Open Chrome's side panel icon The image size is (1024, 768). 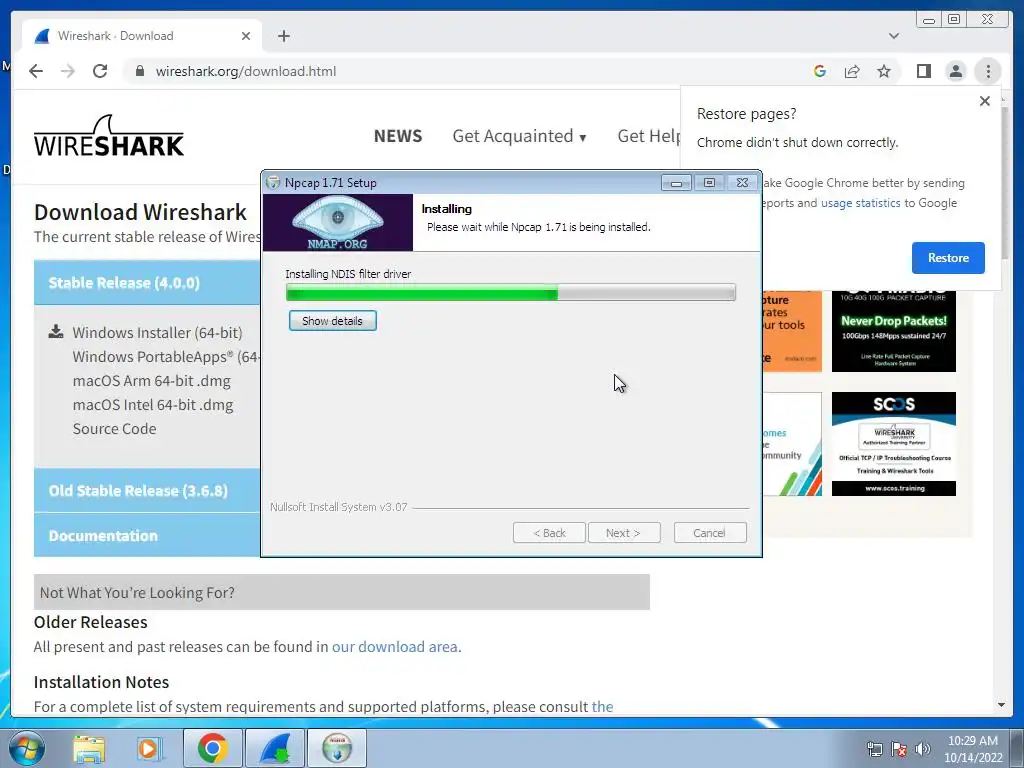[x=923, y=71]
